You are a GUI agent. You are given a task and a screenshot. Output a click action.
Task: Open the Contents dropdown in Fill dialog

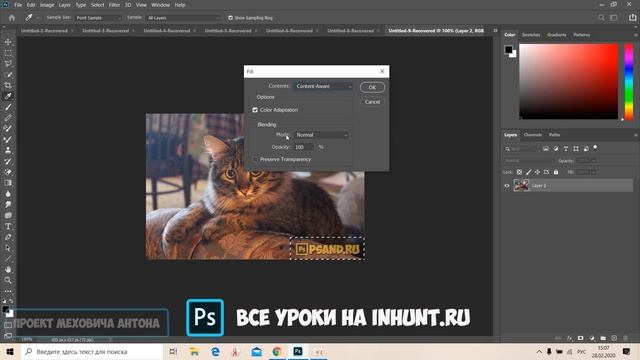[323, 86]
